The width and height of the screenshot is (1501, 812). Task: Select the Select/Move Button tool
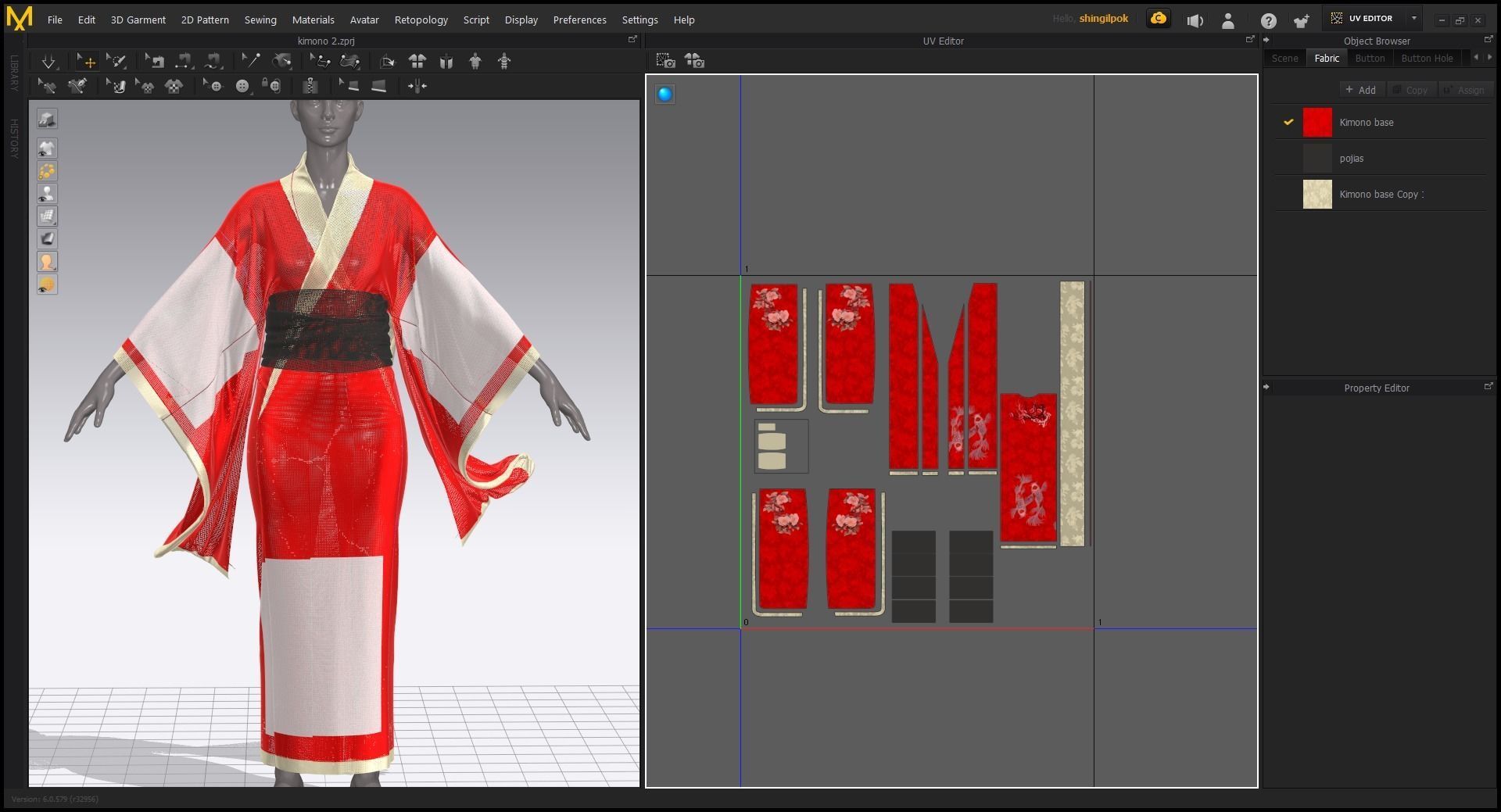212,86
